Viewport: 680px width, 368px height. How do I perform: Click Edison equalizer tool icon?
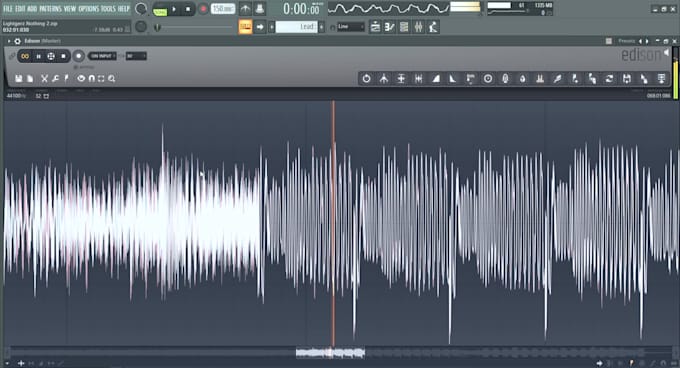540,78
